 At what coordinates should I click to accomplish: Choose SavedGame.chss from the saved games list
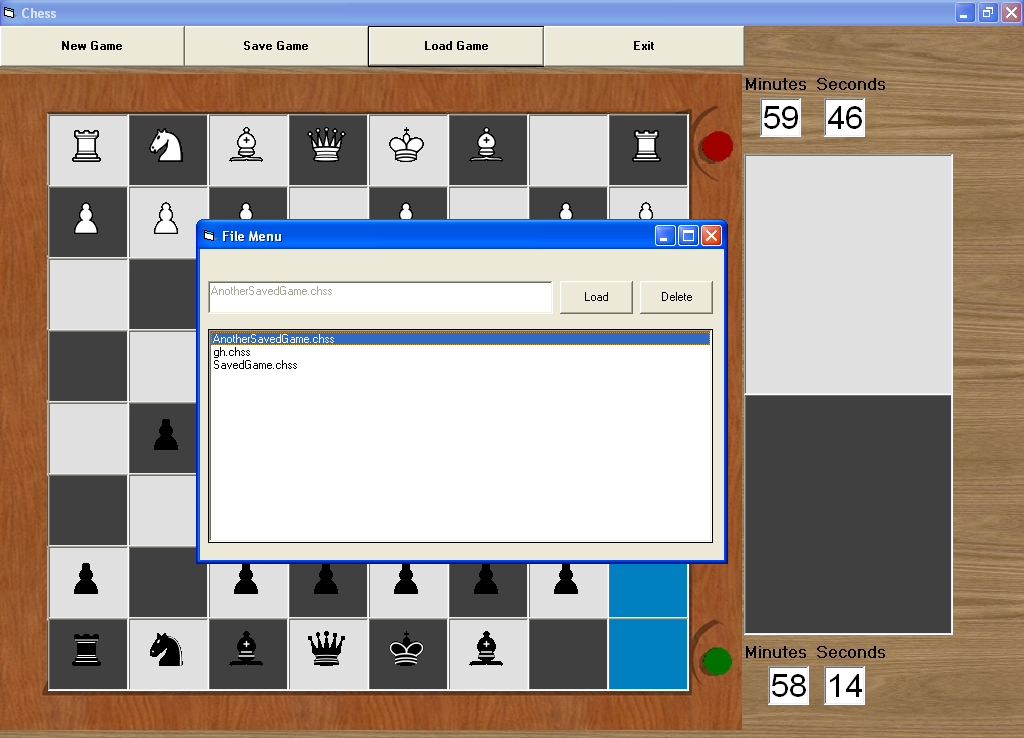click(255, 365)
